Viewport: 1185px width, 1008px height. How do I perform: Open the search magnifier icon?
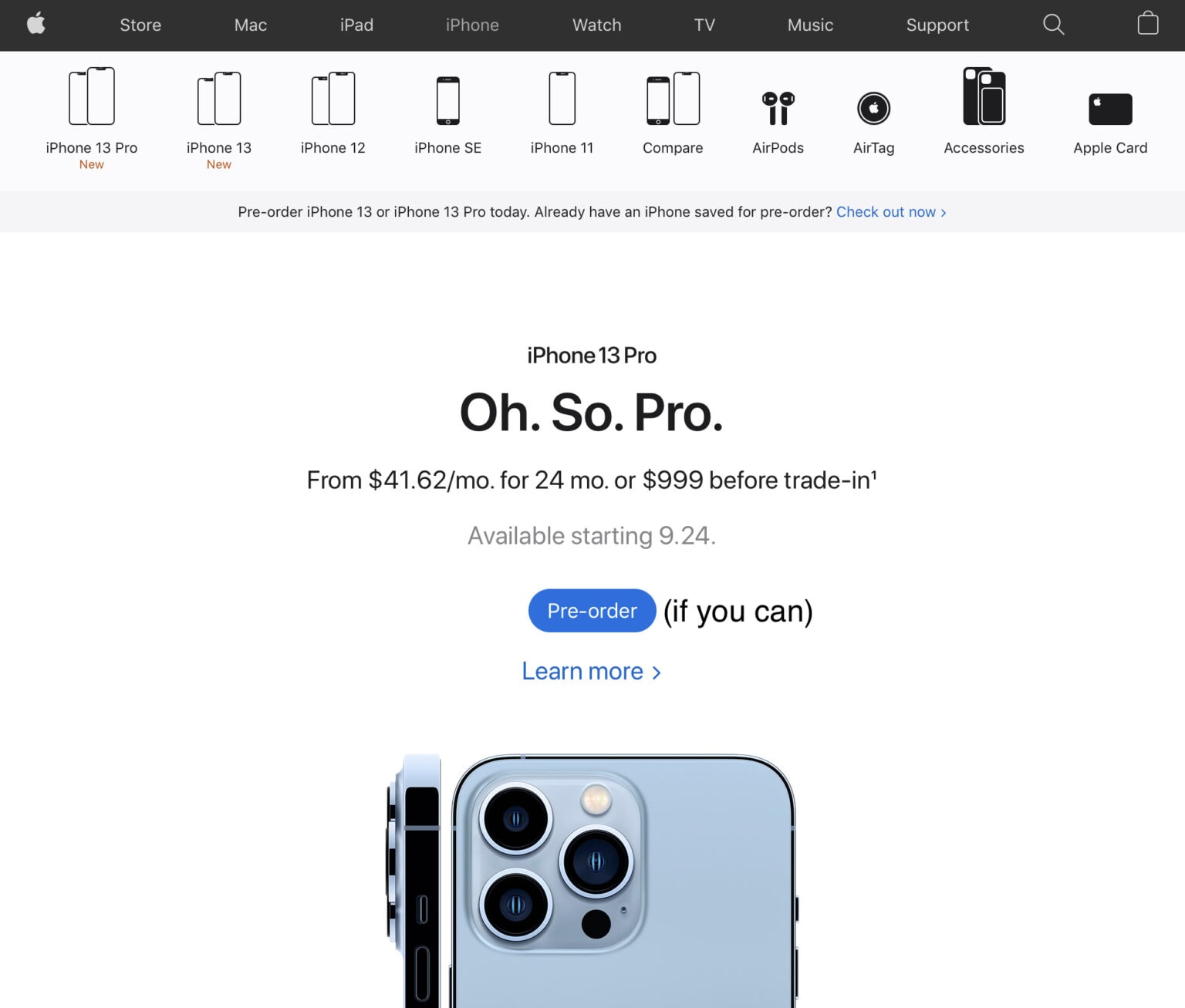tap(1053, 25)
